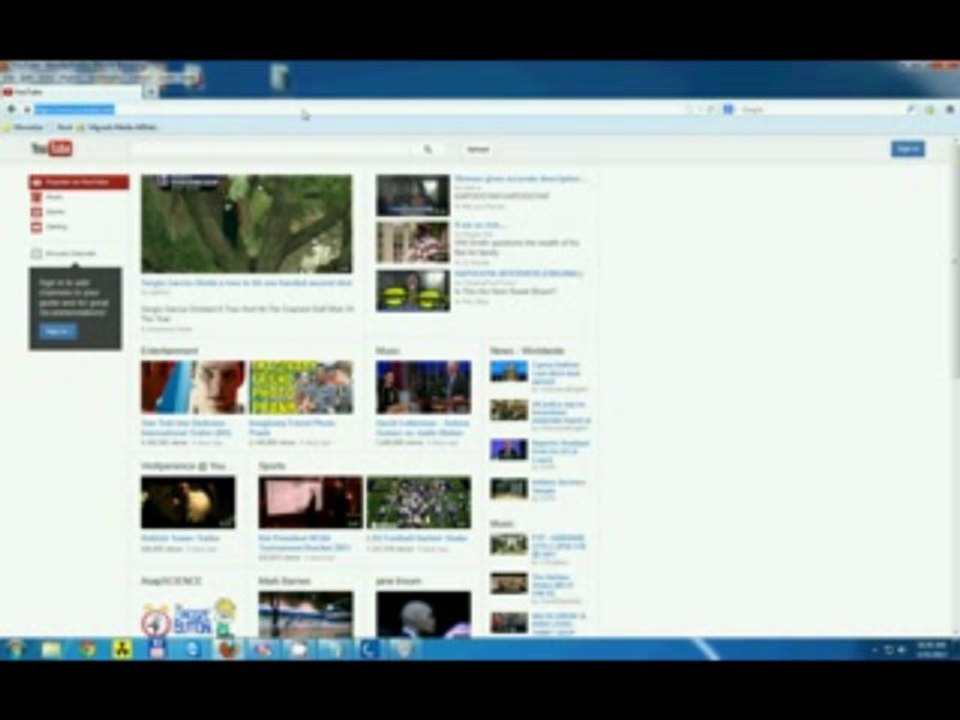Click the Upload button
Image resolution: width=960 pixels, height=720 pixels.
pyautogui.click(x=478, y=149)
